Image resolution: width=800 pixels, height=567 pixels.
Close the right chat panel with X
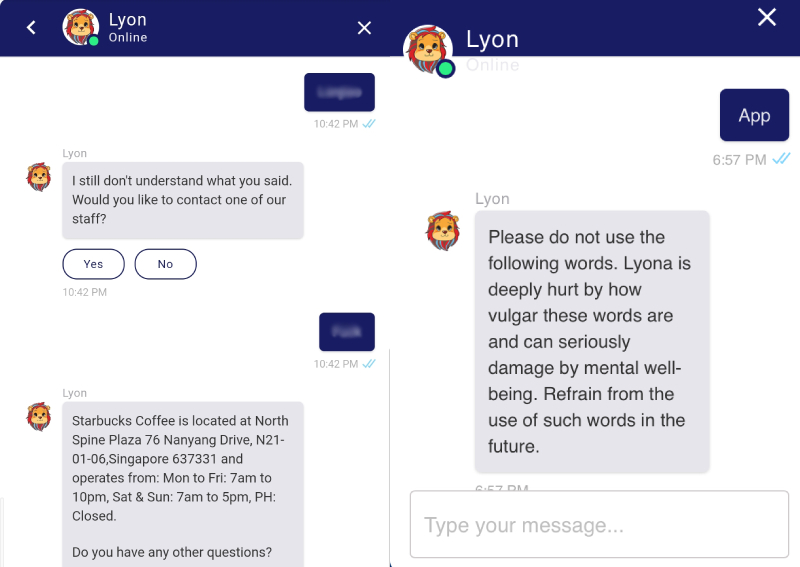point(767,17)
